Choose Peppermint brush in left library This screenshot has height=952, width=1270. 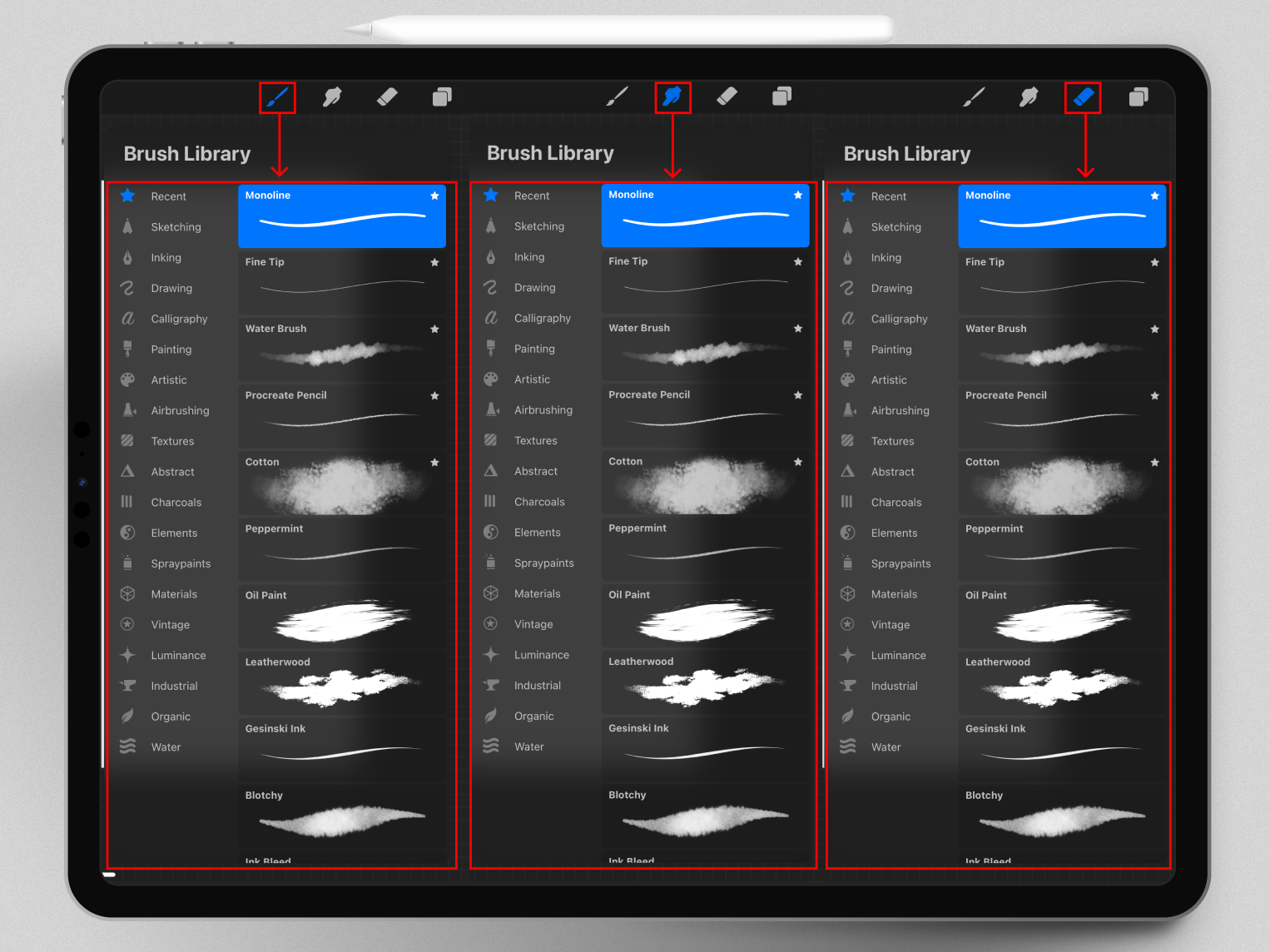[x=342, y=549]
